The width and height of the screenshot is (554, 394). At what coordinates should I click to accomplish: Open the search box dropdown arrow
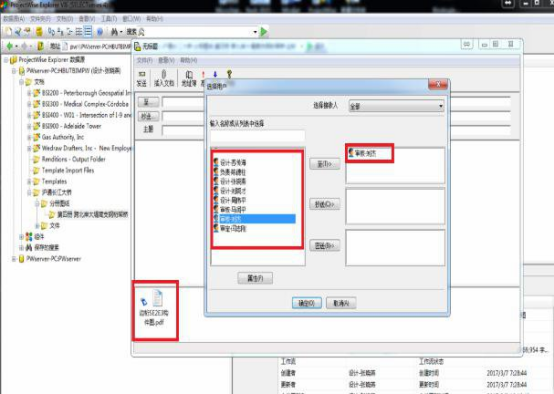pos(255,32)
